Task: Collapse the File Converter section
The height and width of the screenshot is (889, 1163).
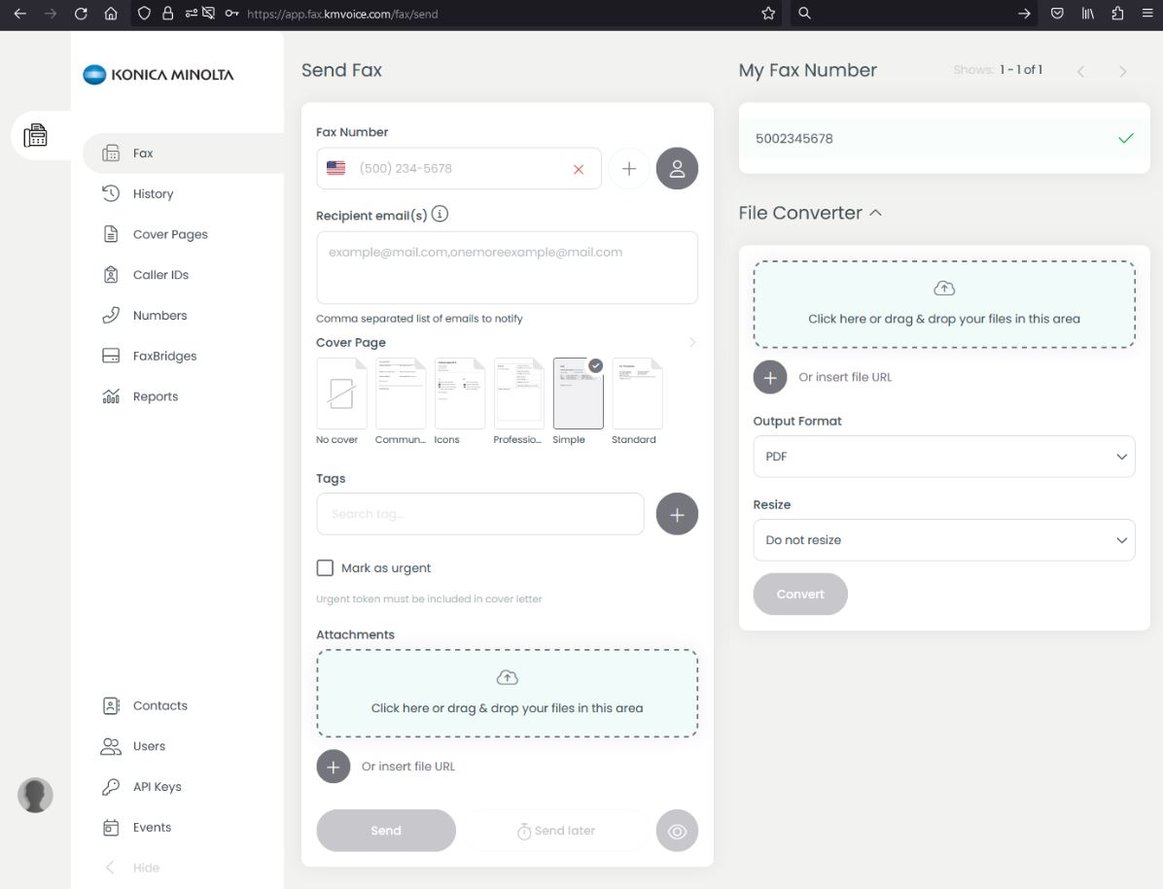Action: [x=875, y=213]
